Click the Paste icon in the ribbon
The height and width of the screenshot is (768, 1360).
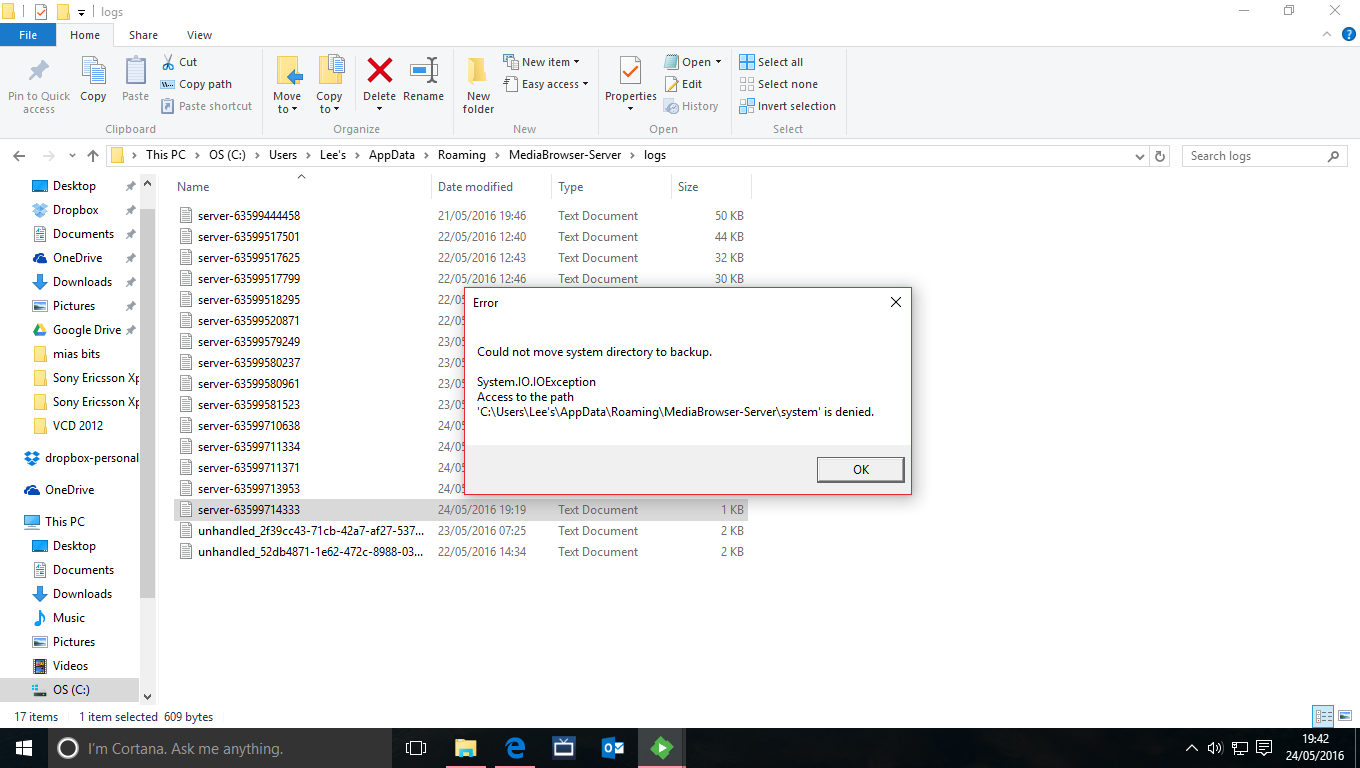(134, 80)
